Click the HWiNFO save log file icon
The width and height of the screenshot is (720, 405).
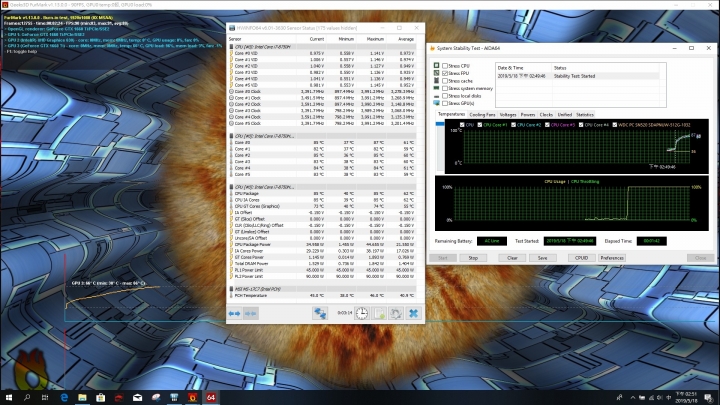(x=378, y=313)
